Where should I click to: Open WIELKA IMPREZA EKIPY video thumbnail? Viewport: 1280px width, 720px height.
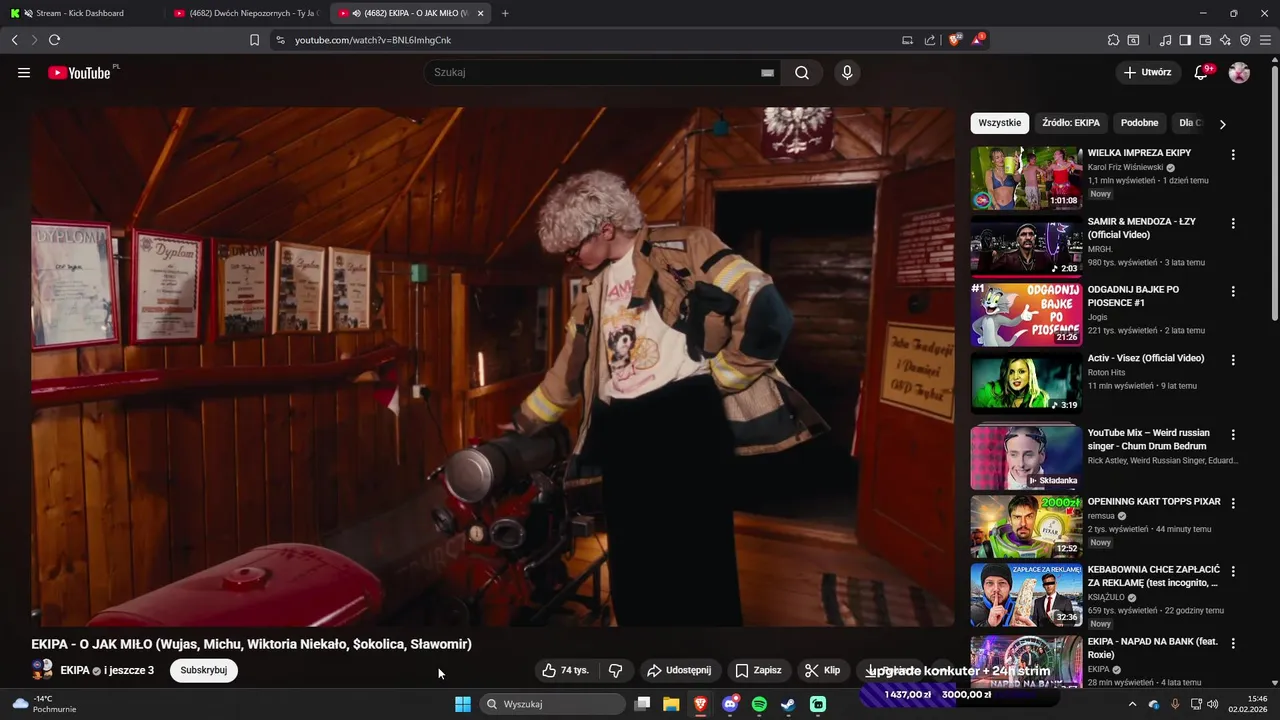[1026, 178]
